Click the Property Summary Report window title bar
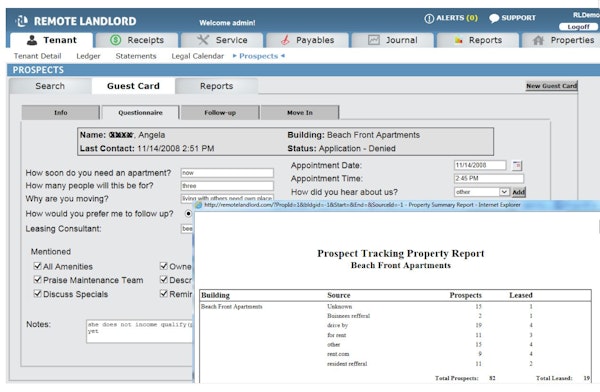The width and height of the screenshot is (600, 392). [397, 205]
